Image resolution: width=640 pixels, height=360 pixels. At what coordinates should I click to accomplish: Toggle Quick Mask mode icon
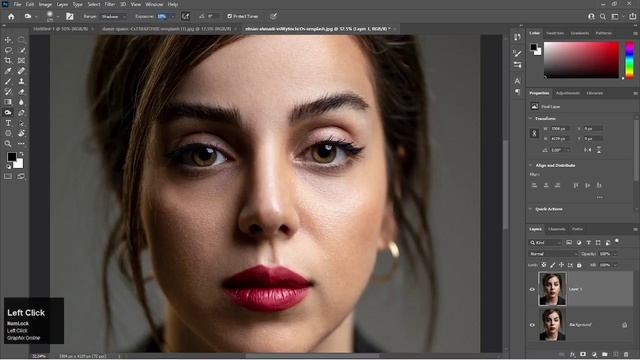8,176
